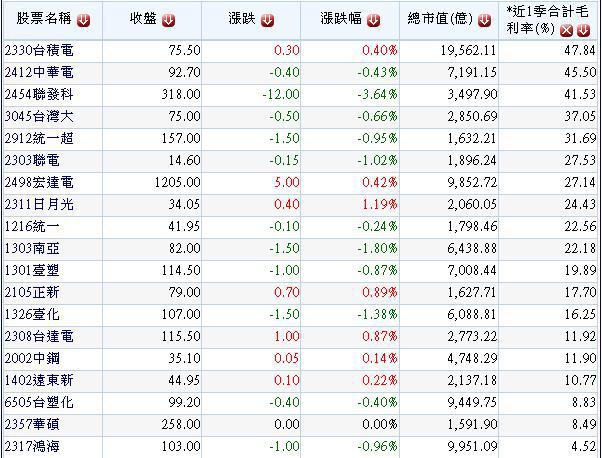
Task: Select closing price 99.20 of 台塑化
Action: pyautogui.click(x=184, y=402)
